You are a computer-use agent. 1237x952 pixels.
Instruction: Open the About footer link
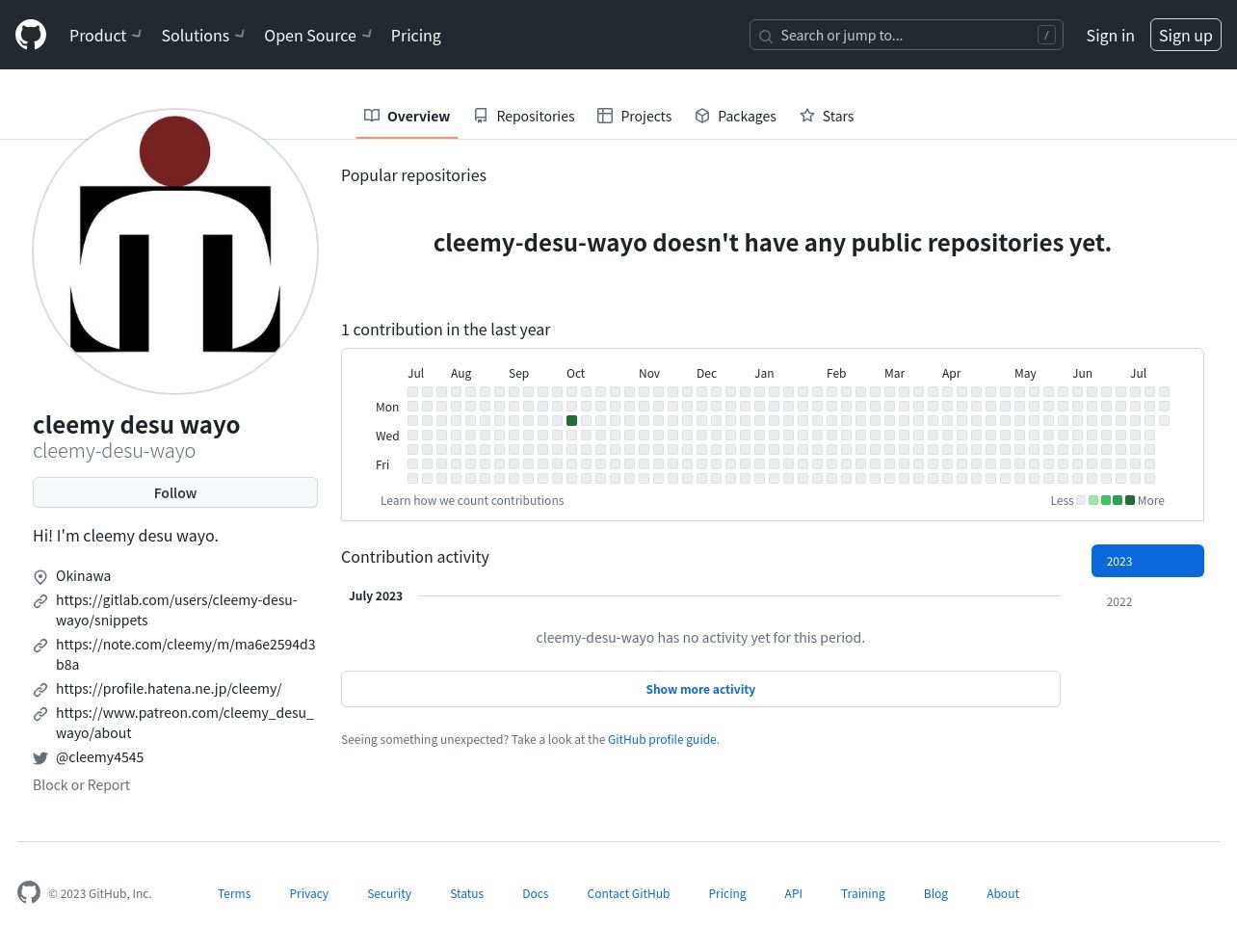(x=1003, y=894)
